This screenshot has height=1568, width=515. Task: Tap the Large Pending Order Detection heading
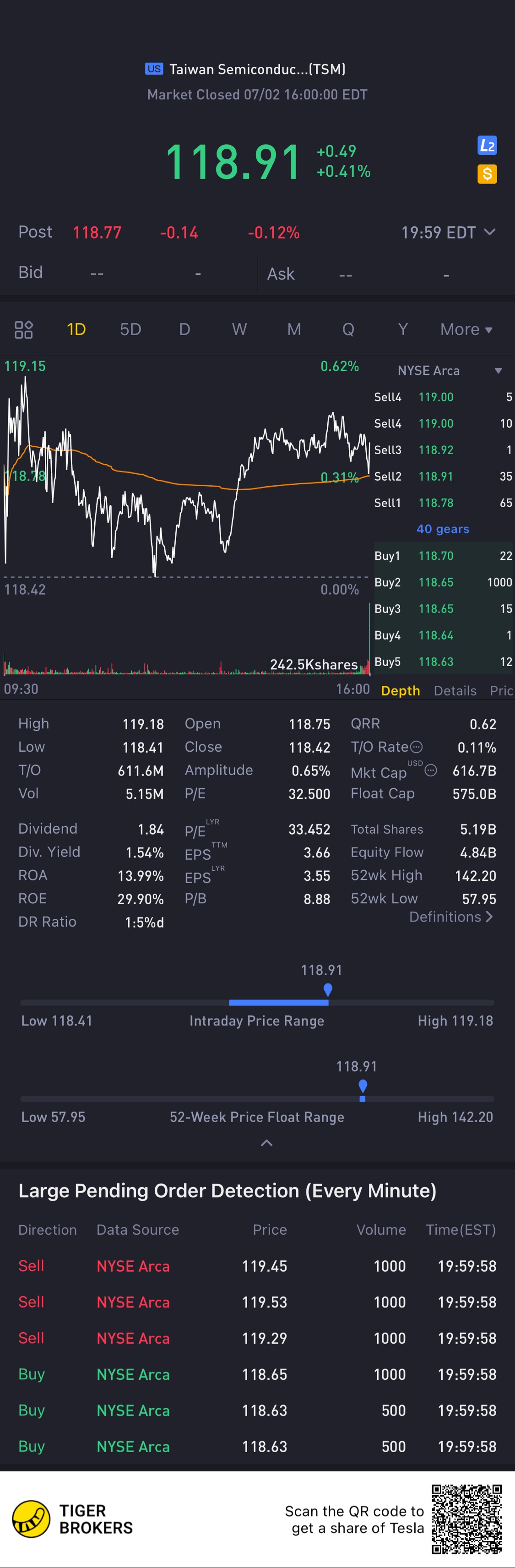coord(227,1191)
